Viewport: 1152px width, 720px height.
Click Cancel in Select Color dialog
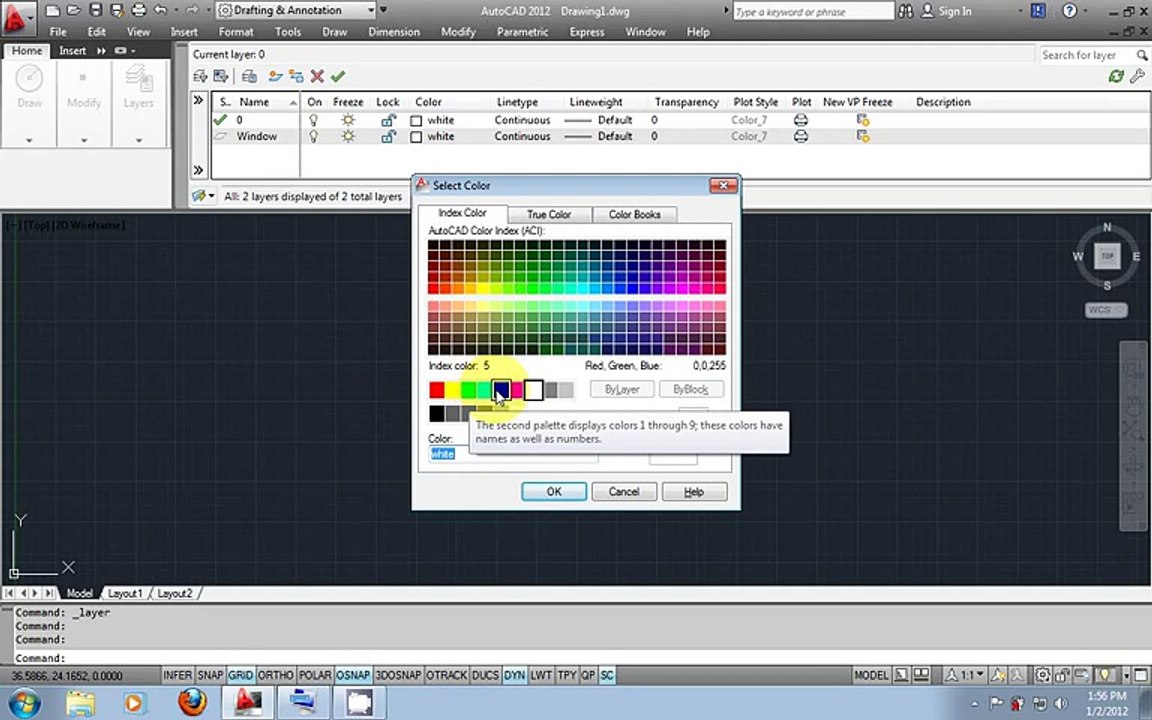click(x=624, y=492)
